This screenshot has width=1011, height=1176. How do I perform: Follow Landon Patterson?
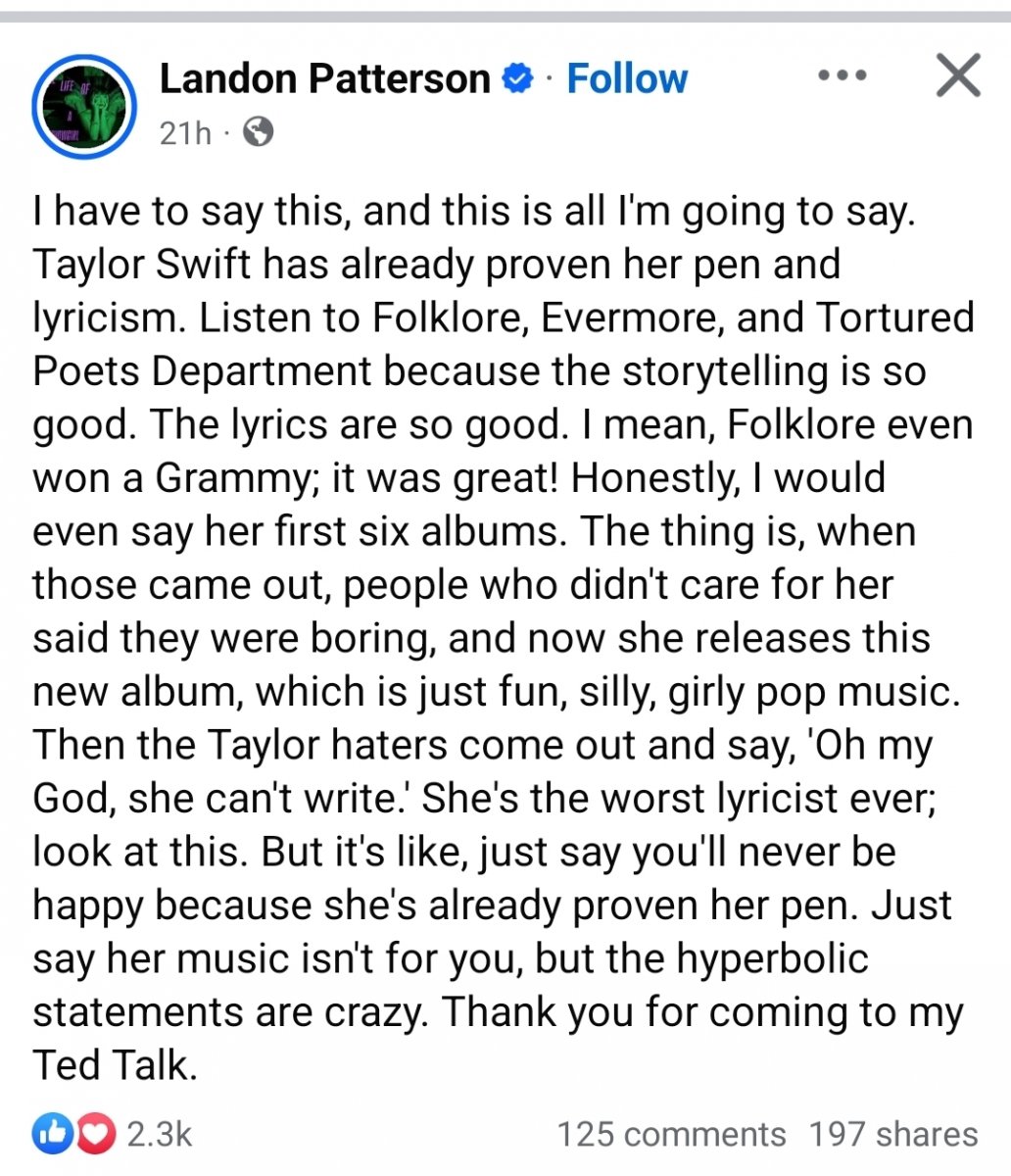[627, 78]
